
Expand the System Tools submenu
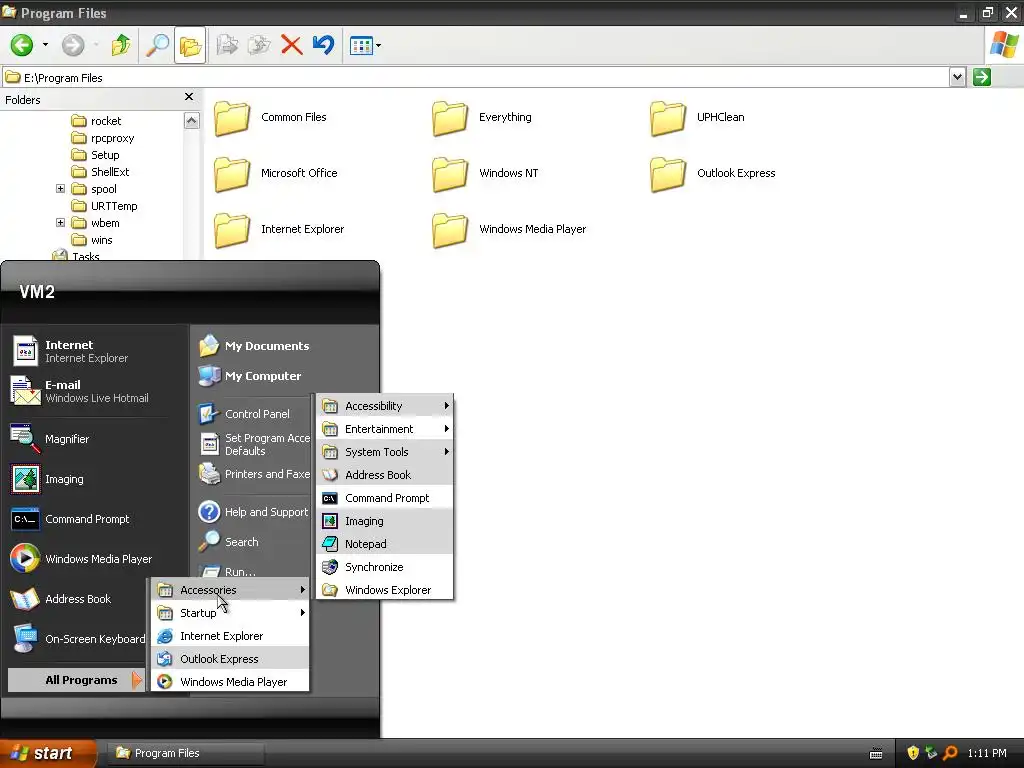(385, 452)
